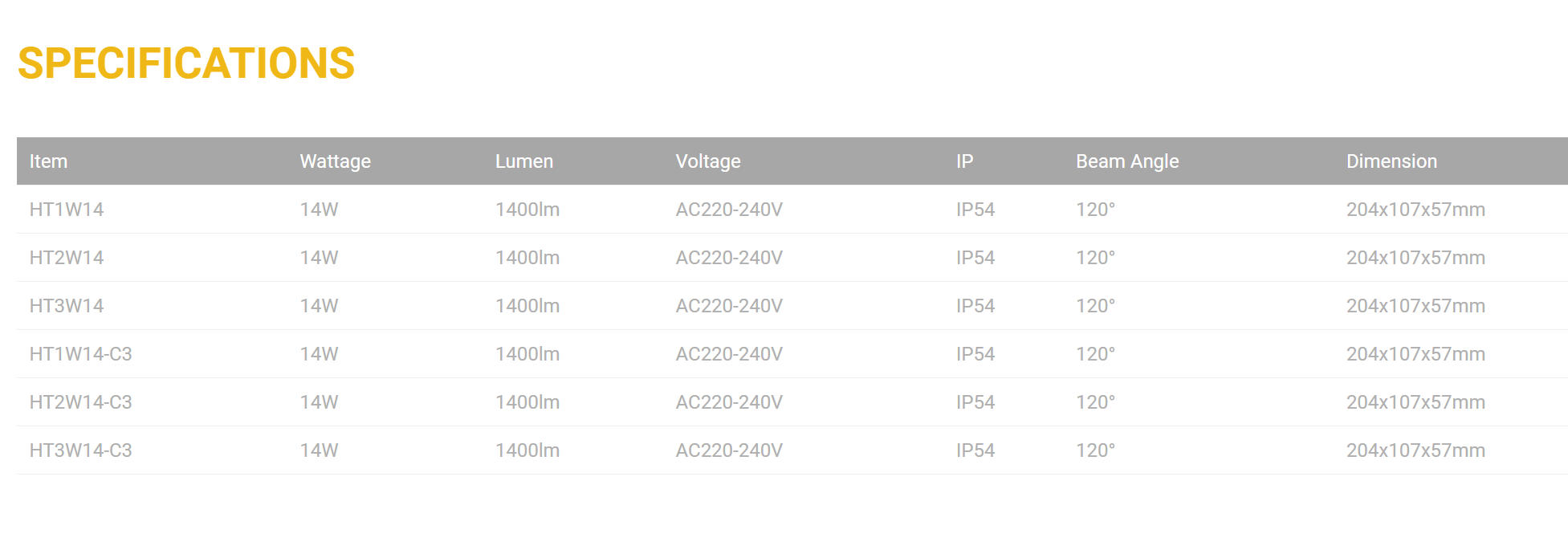Select the HT3W14 item cell
Image resolution: width=1568 pixels, height=542 pixels.
tap(67, 306)
